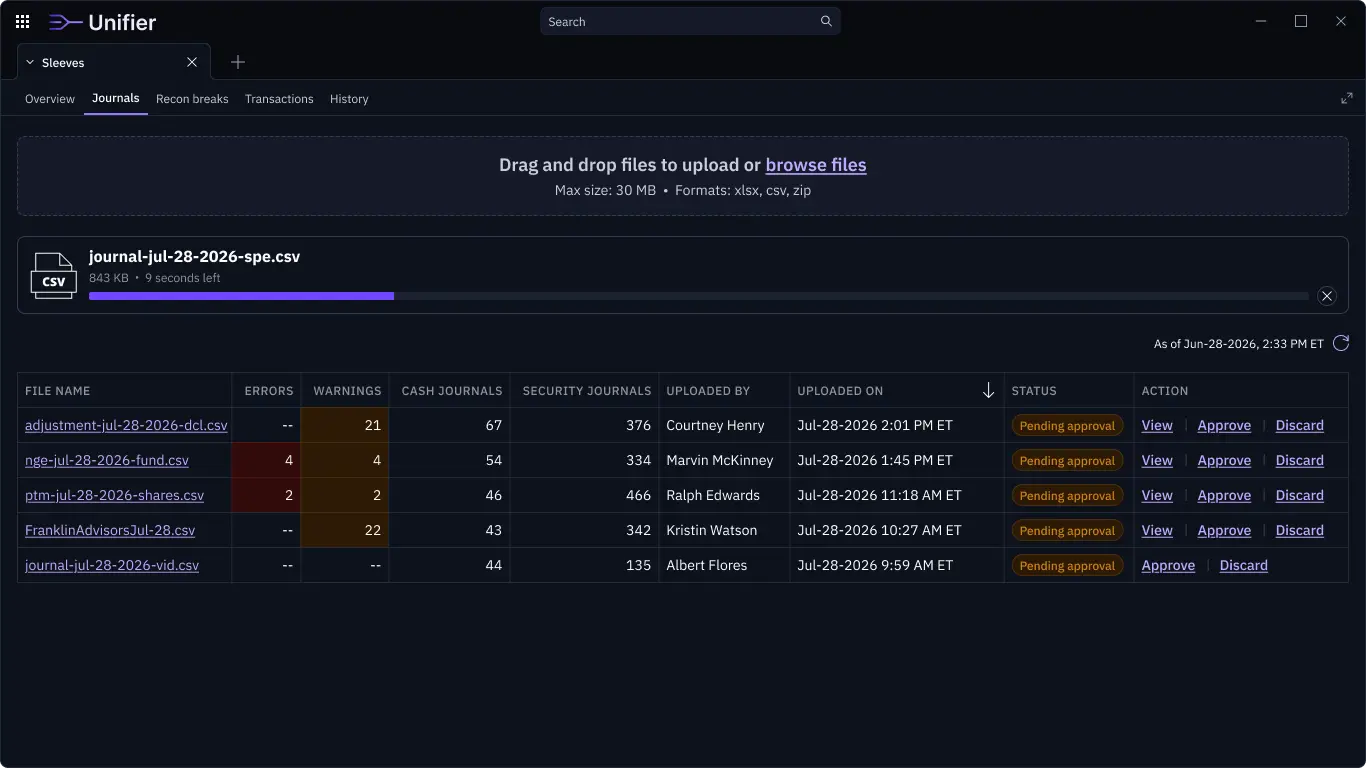Refresh the journals list
1366x768 pixels.
[1341, 343]
